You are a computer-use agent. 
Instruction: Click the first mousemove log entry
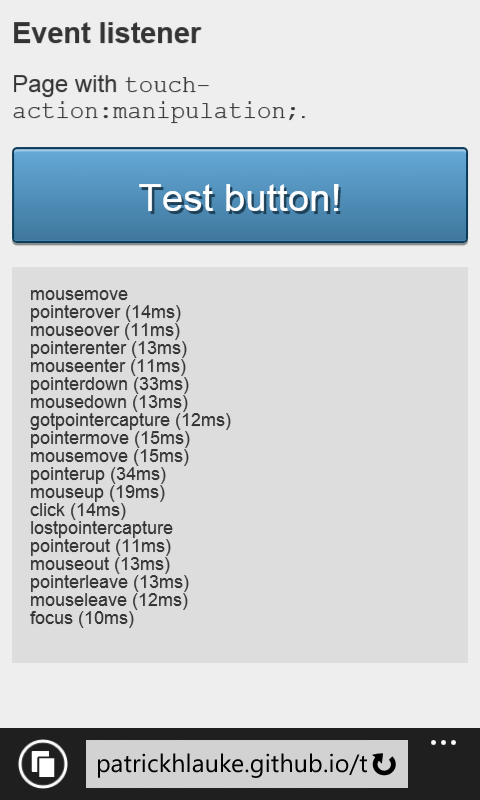(79, 294)
